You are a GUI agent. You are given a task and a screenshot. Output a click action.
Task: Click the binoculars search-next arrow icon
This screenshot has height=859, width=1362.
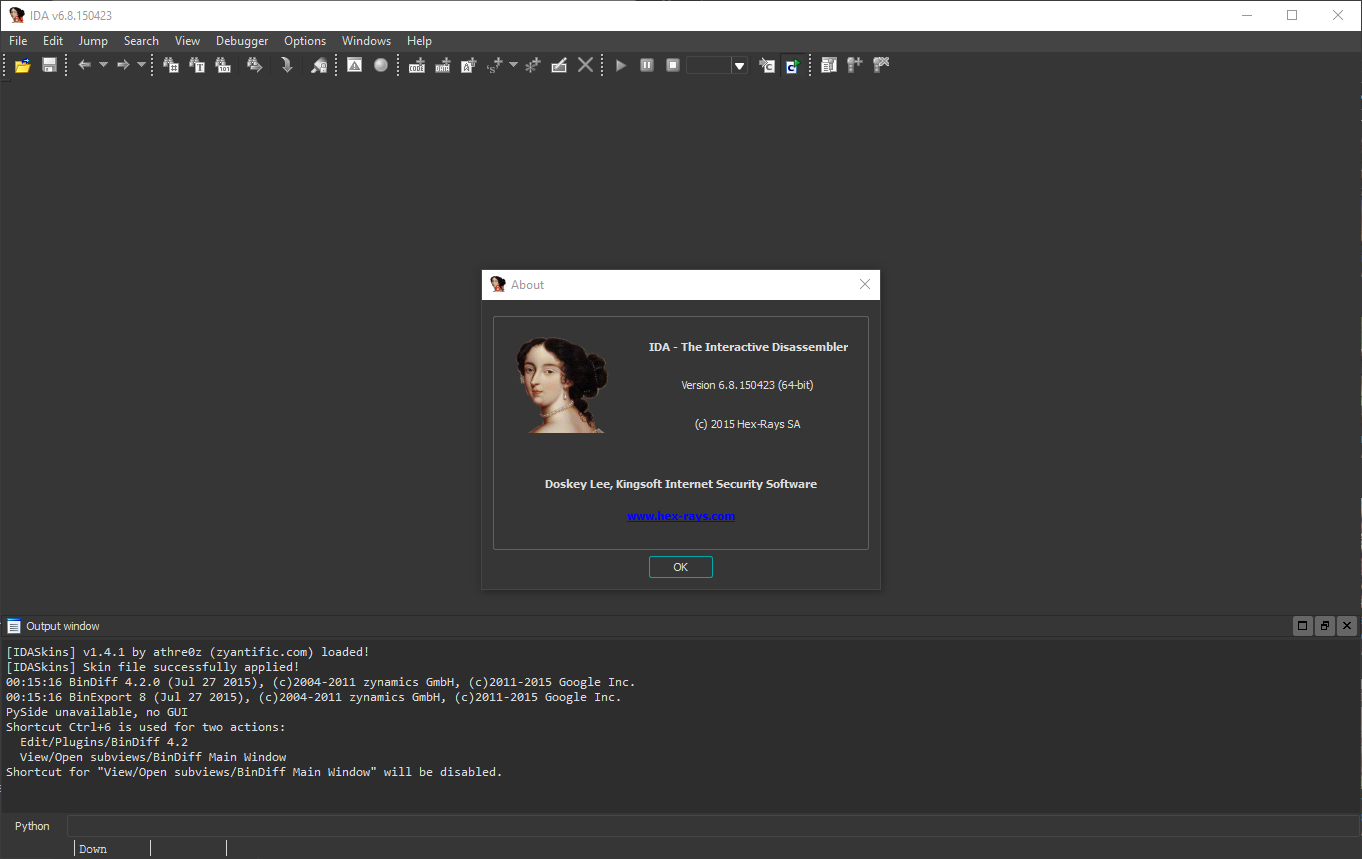(x=254, y=65)
